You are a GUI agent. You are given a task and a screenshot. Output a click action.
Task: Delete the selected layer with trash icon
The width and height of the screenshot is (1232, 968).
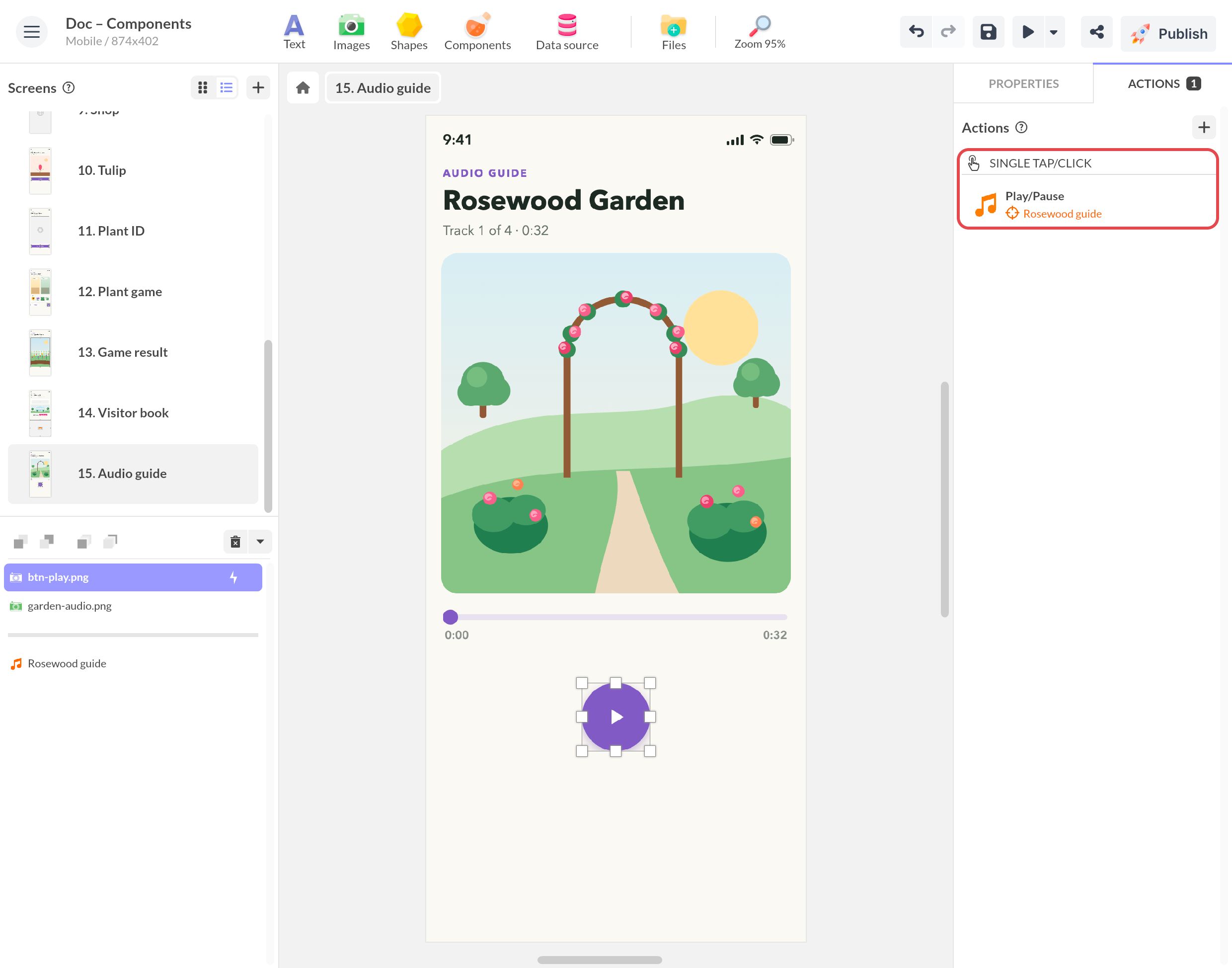[x=235, y=542]
